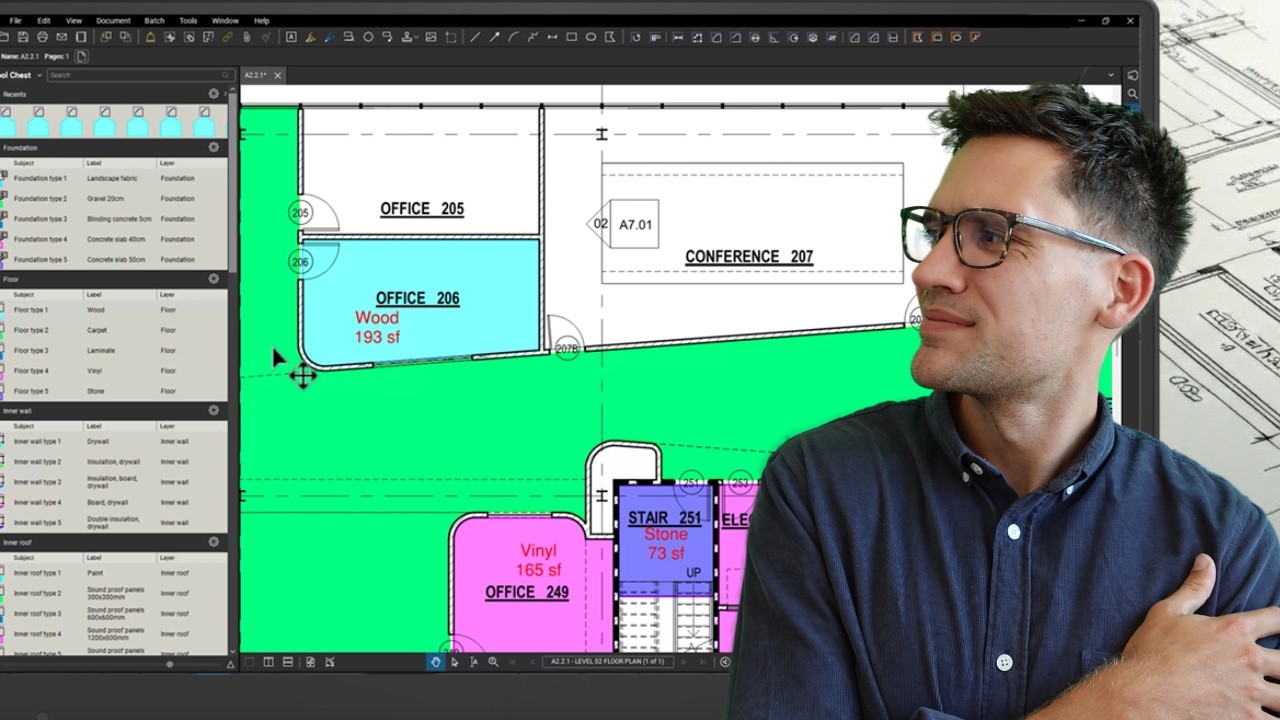Viewport: 1280px width, 720px height.
Task: Select the Length measurement tool
Action: tap(678, 37)
